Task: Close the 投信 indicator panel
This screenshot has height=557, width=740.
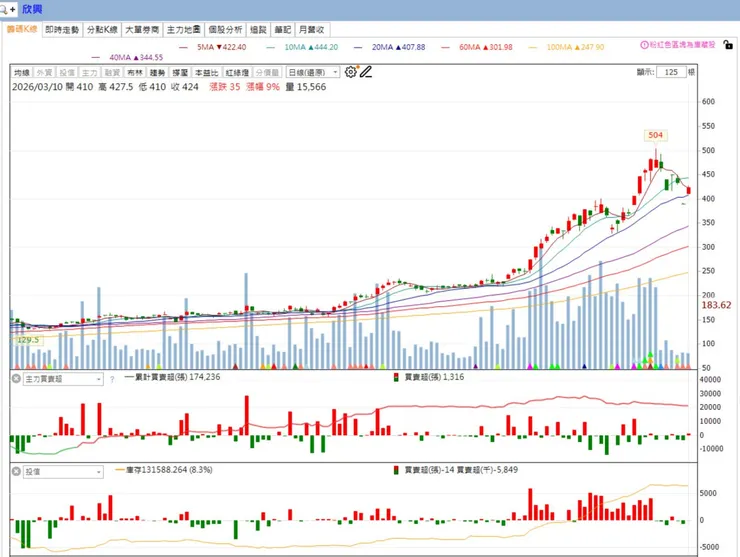Action: 16,471
